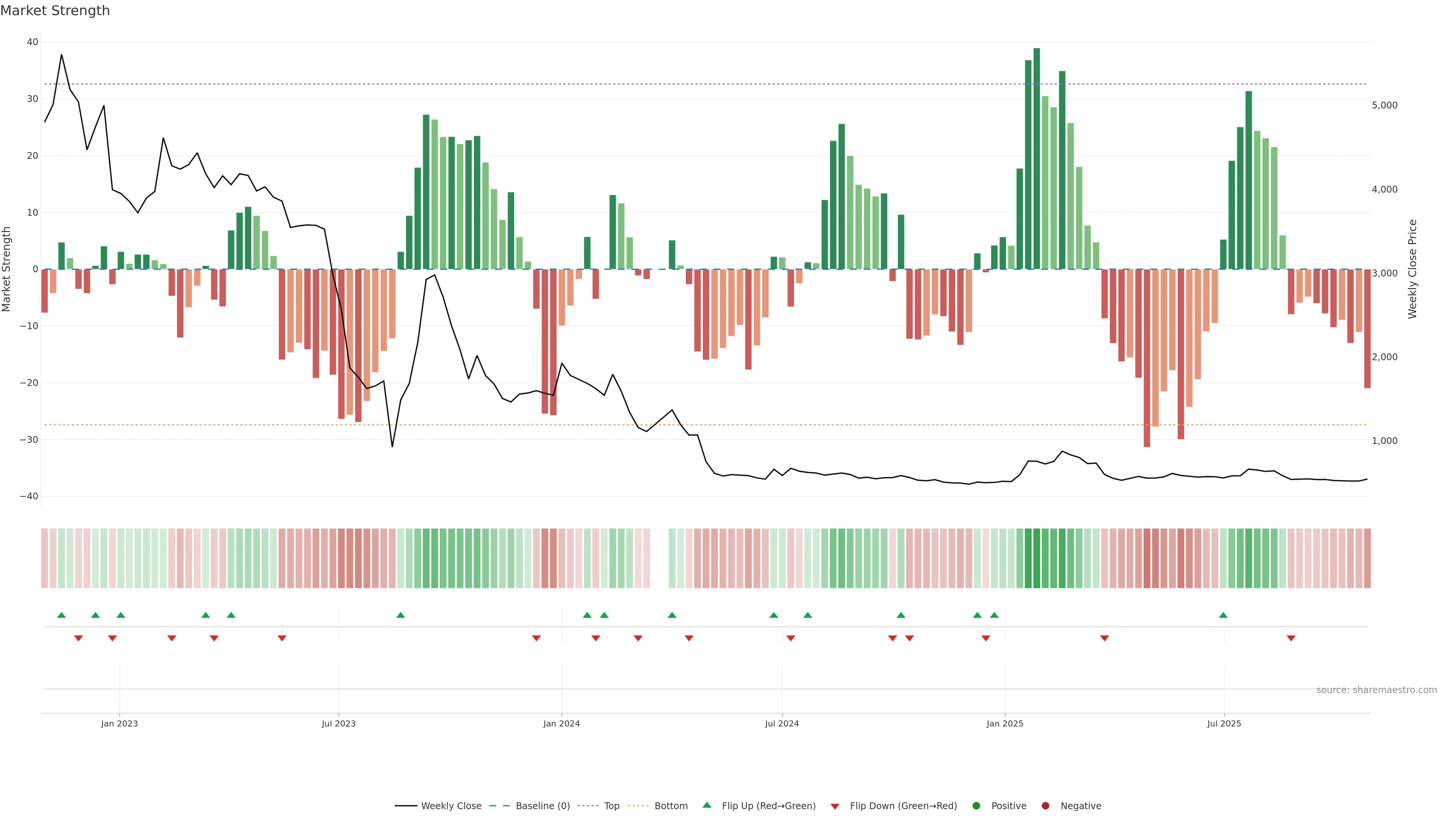Click the Jul 2023 x-axis label
1456x819 pixels.
click(x=339, y=723)
